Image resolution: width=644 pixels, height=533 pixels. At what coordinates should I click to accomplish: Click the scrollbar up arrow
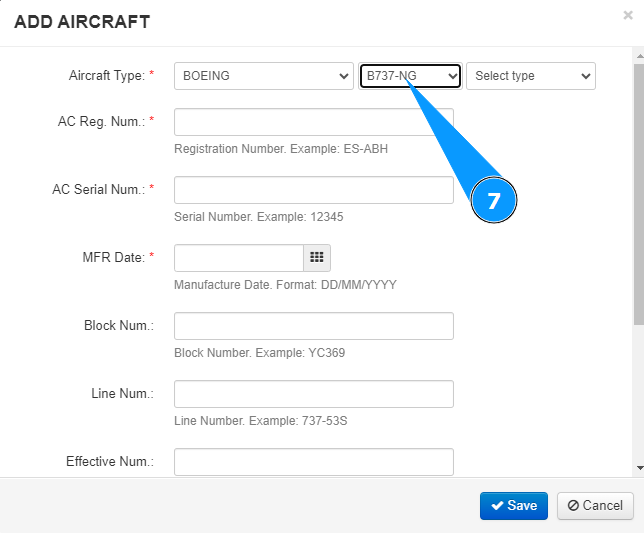639,57
